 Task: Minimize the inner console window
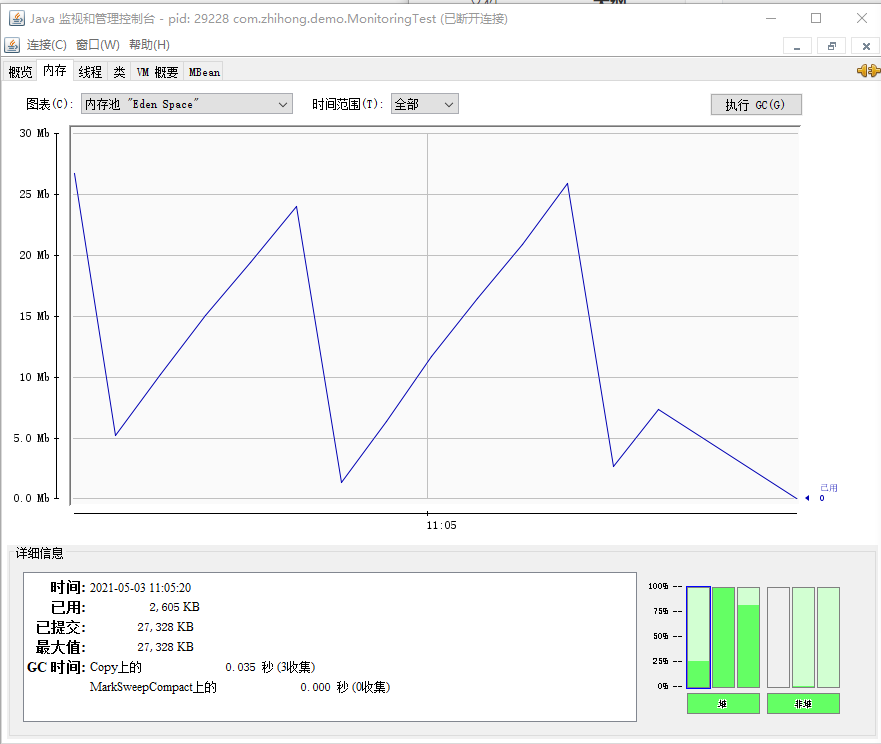[797, 46]
